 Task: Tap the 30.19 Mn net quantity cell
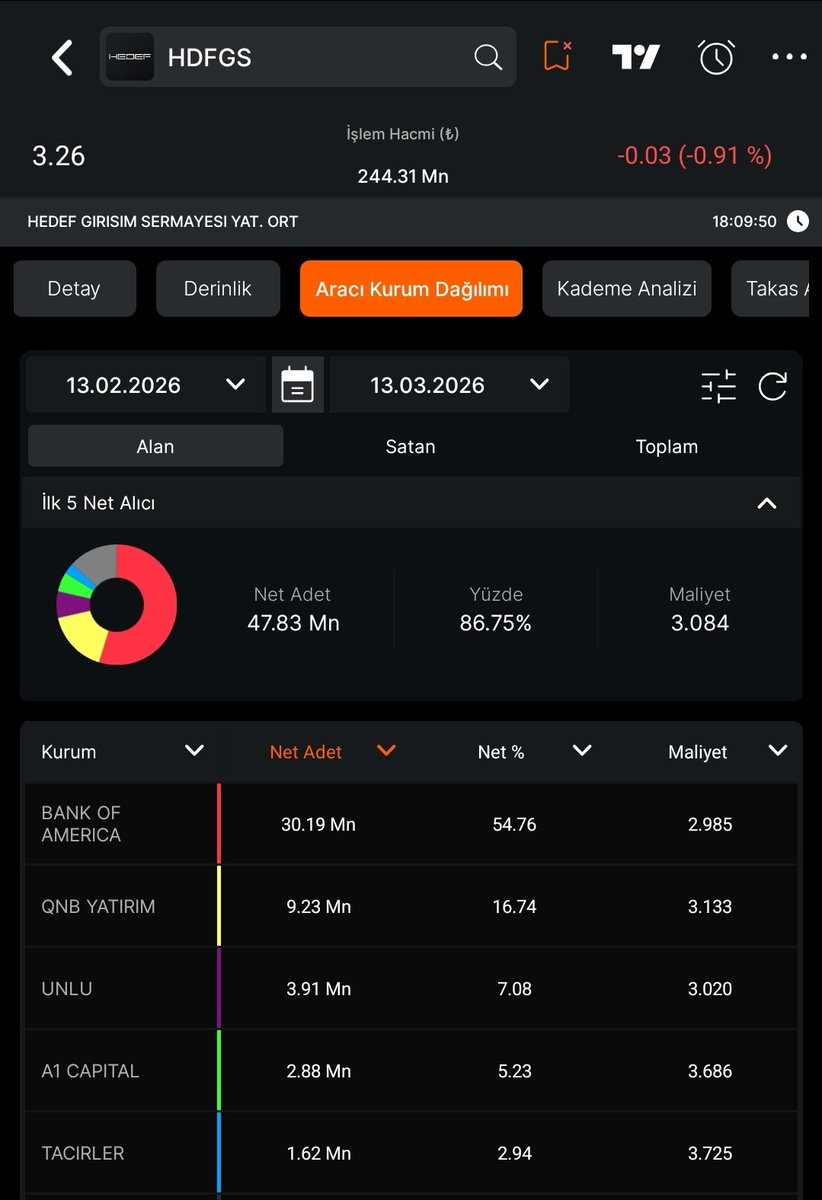tap(318, 825)
